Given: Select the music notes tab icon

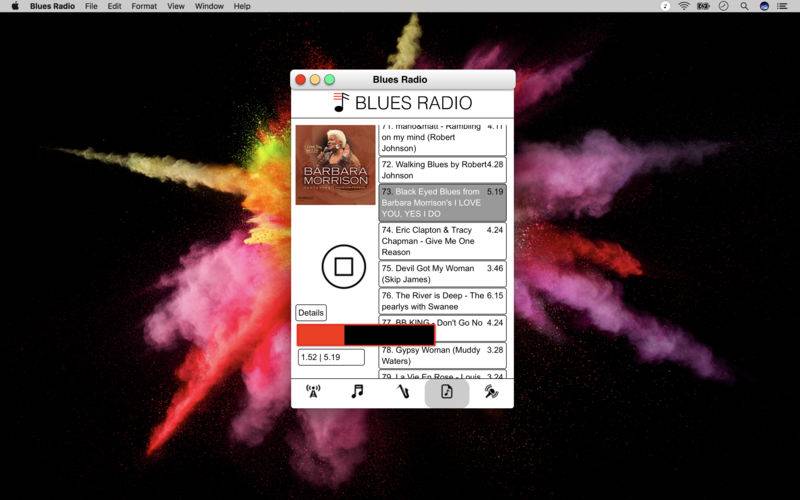Looking at the screenshot, I should point(357,392).
